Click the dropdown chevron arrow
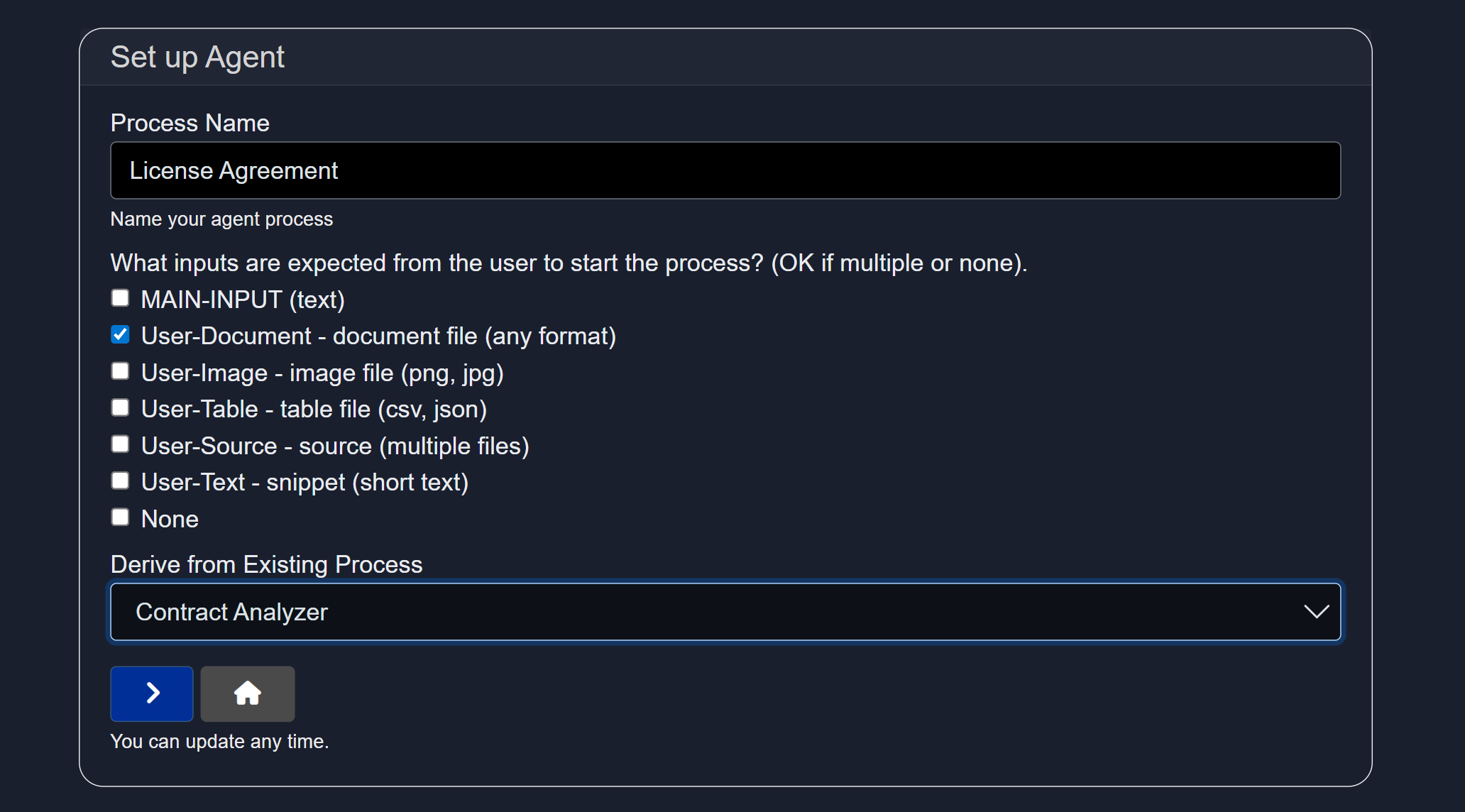The image size is (1465, 812). click(x=1316, y=612)
